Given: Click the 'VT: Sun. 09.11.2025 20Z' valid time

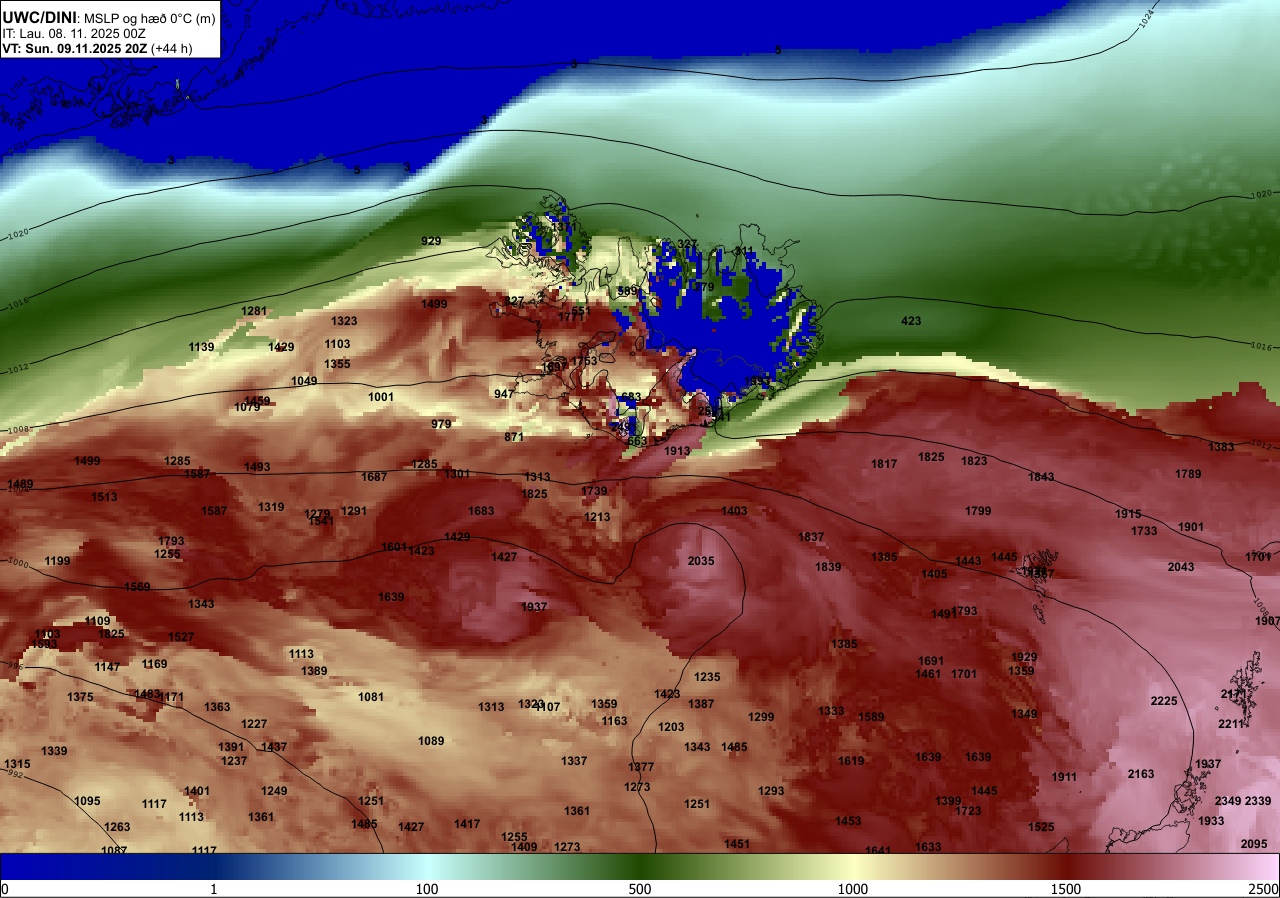Looking at the screenshot, I should coord(74,48).
